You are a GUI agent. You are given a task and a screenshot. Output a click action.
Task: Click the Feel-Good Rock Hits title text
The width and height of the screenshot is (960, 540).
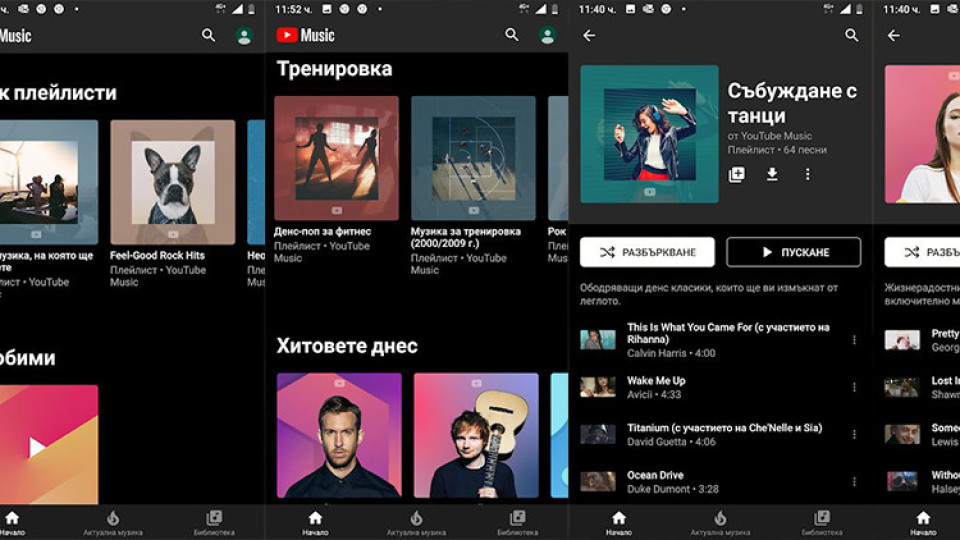[x=157, y=255]
